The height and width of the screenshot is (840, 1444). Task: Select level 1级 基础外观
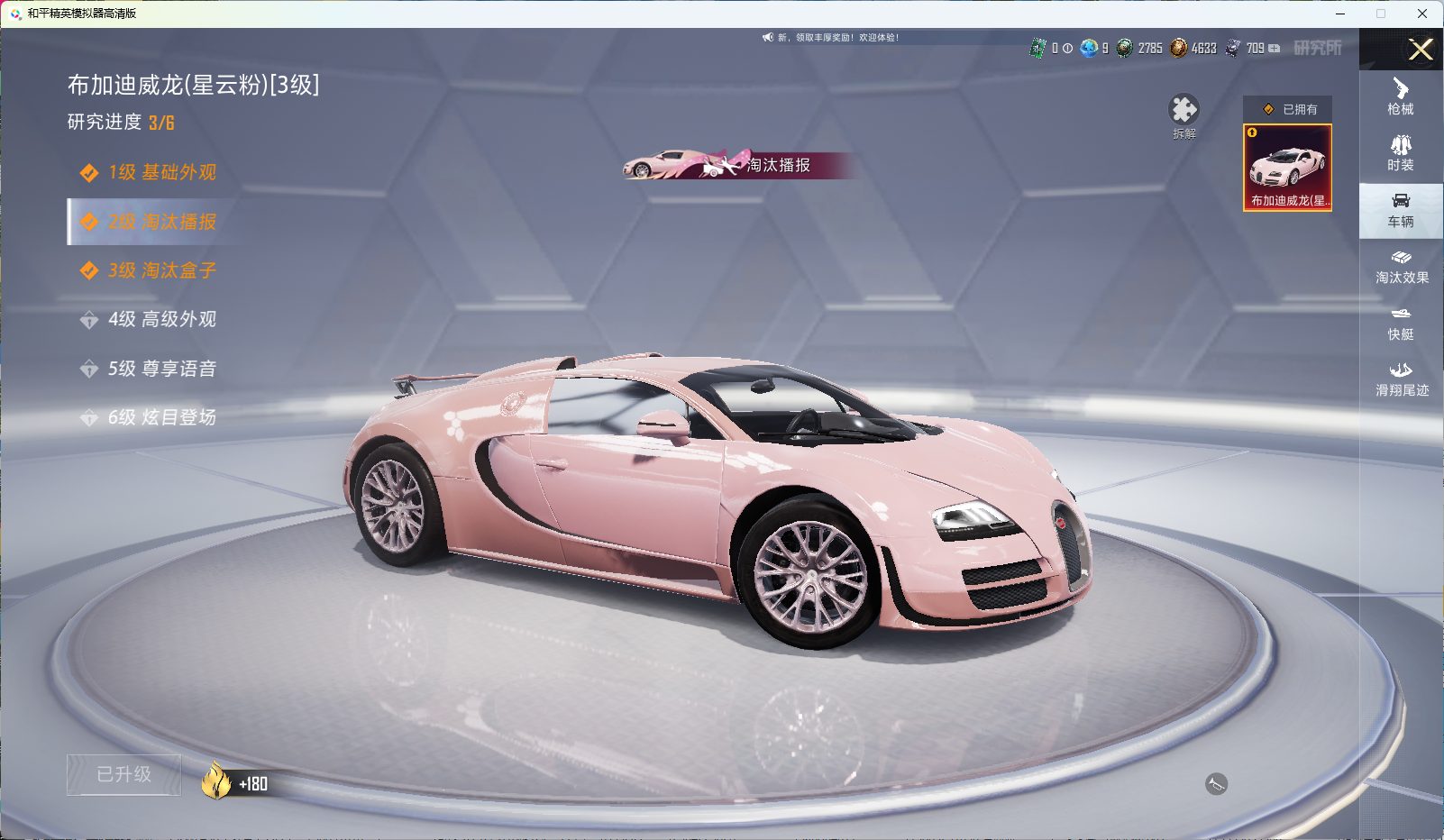point(162,172)
